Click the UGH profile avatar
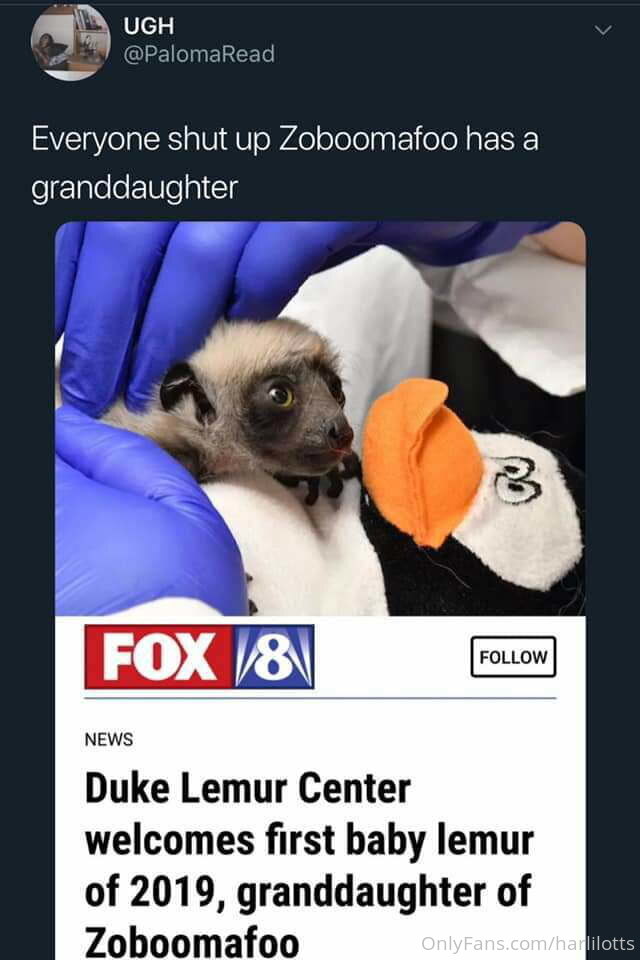Viewport: 640px width, 960px height. click(71, 42)
